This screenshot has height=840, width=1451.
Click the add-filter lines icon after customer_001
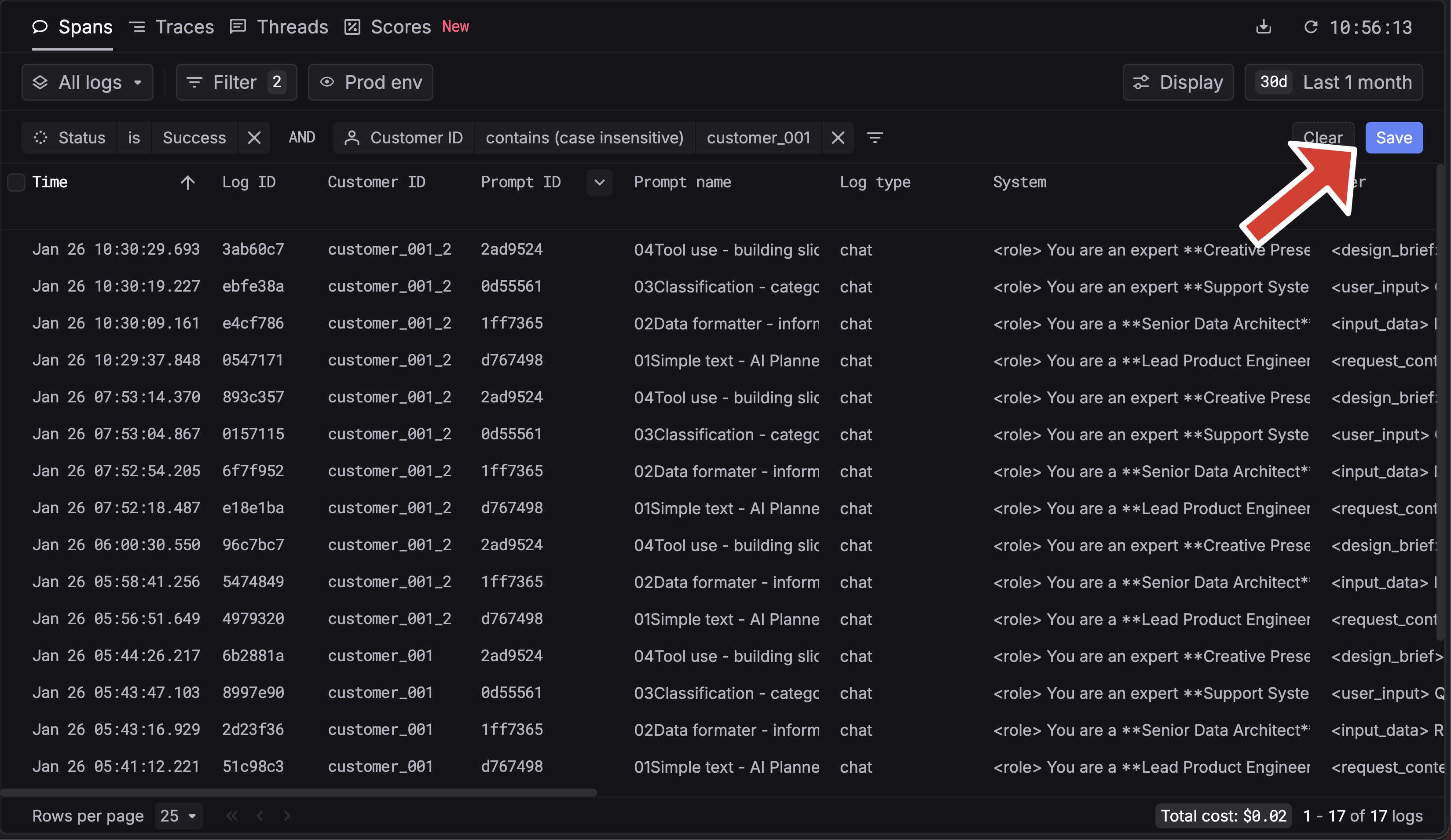(875, 138)
